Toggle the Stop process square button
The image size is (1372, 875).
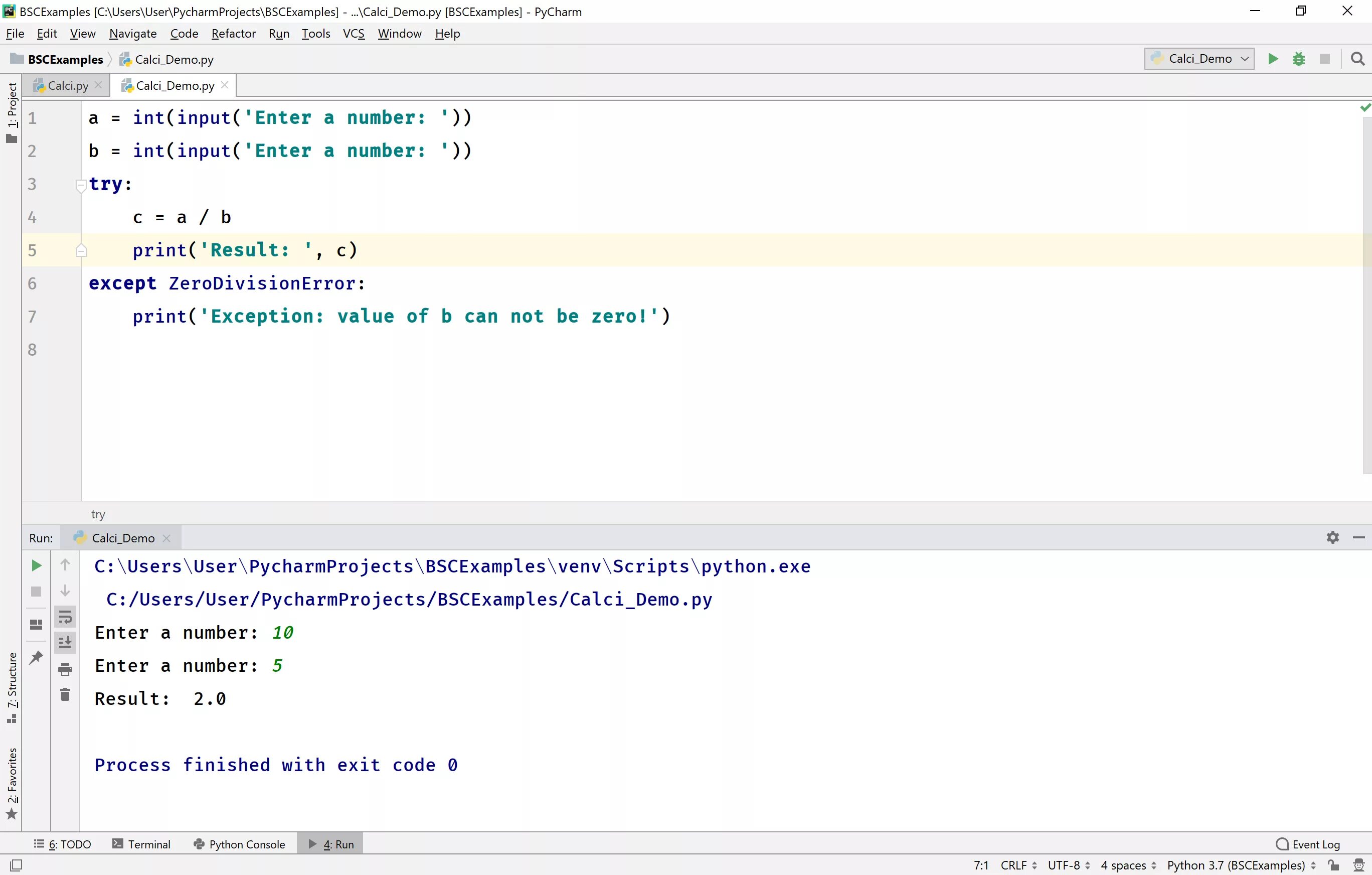(36, 592)
